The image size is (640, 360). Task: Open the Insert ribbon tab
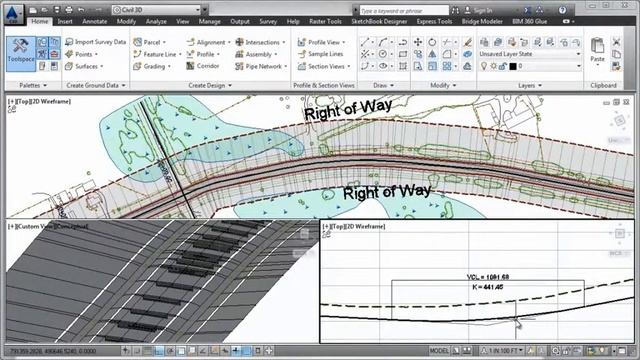point(65,21)
